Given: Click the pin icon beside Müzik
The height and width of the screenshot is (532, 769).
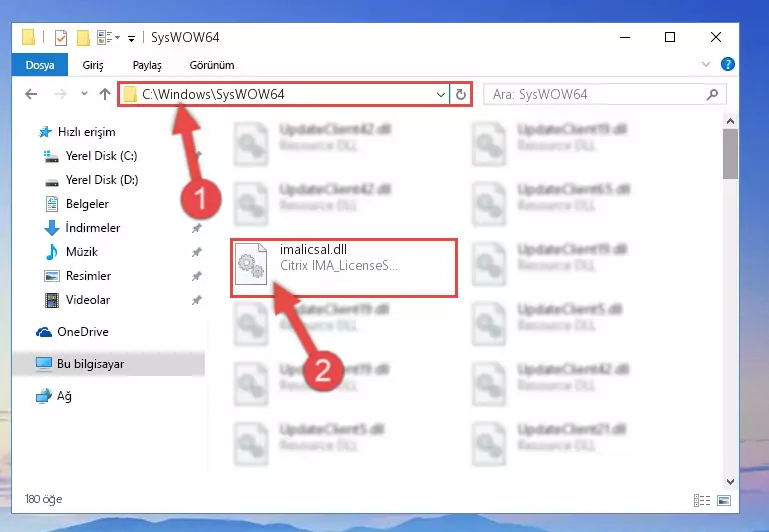Looking at the screenshot, I should click(197, 252).
